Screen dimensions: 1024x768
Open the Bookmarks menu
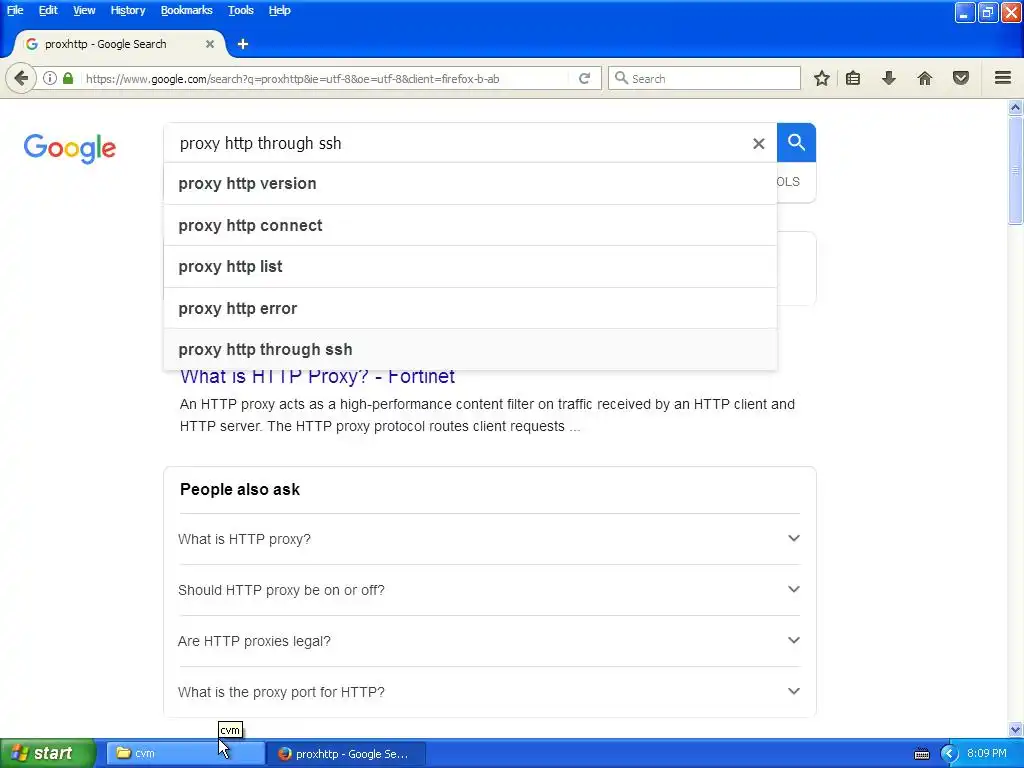tap(187, 10)
